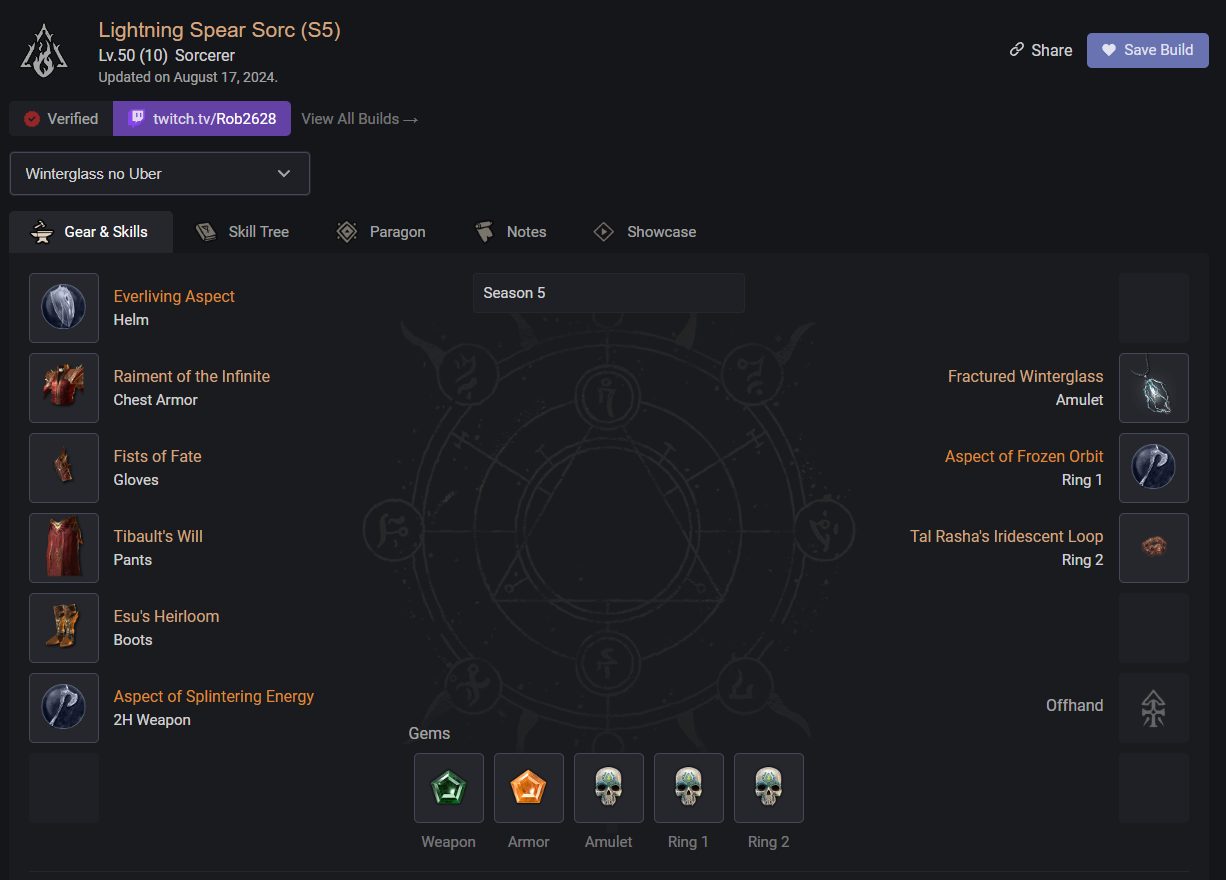
Task: Click the Esu's Heirloom item name
Action: 167,616
